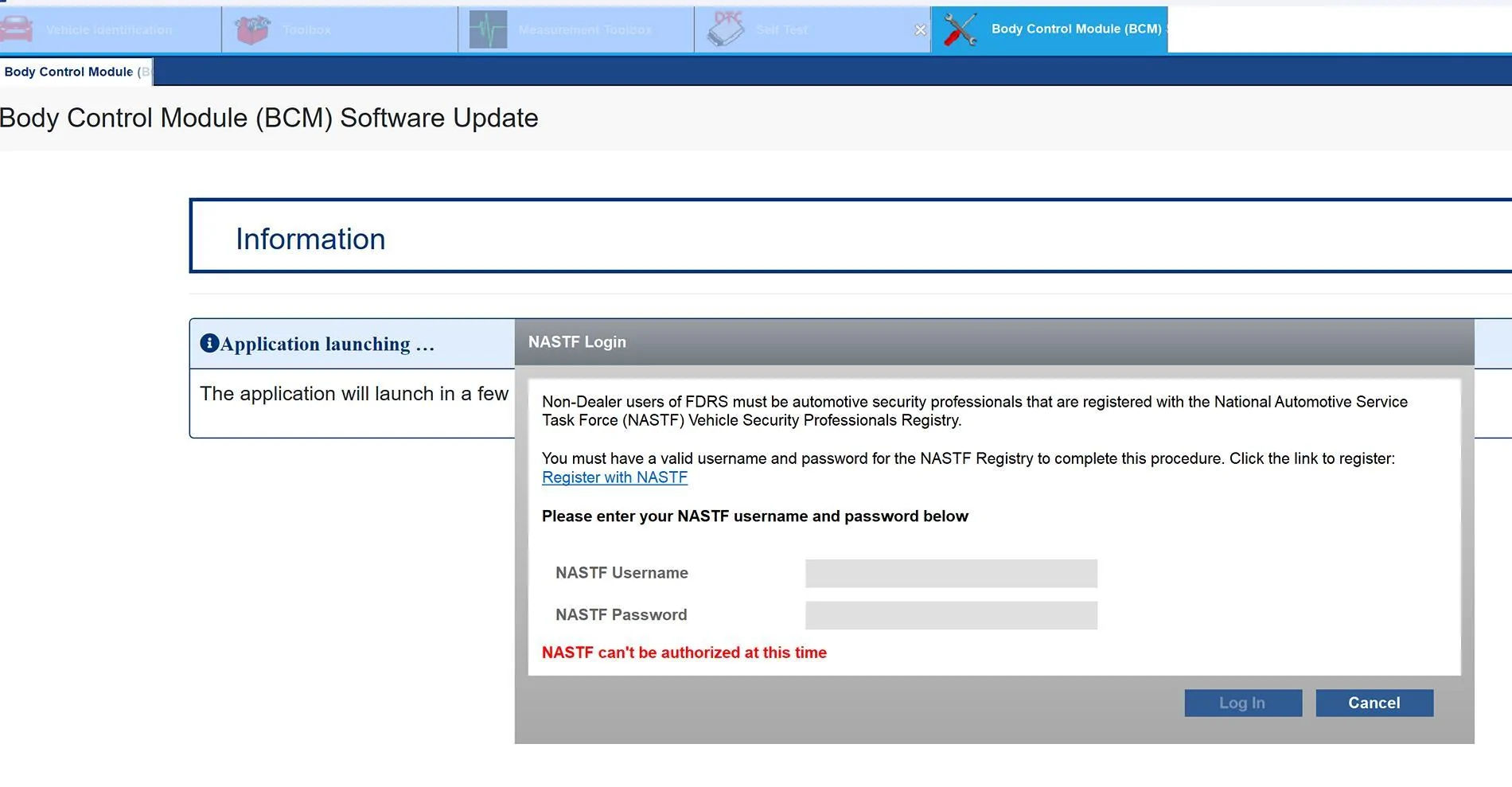Click the 'Please enter your NASTF username' text

(x=755, y=516)
